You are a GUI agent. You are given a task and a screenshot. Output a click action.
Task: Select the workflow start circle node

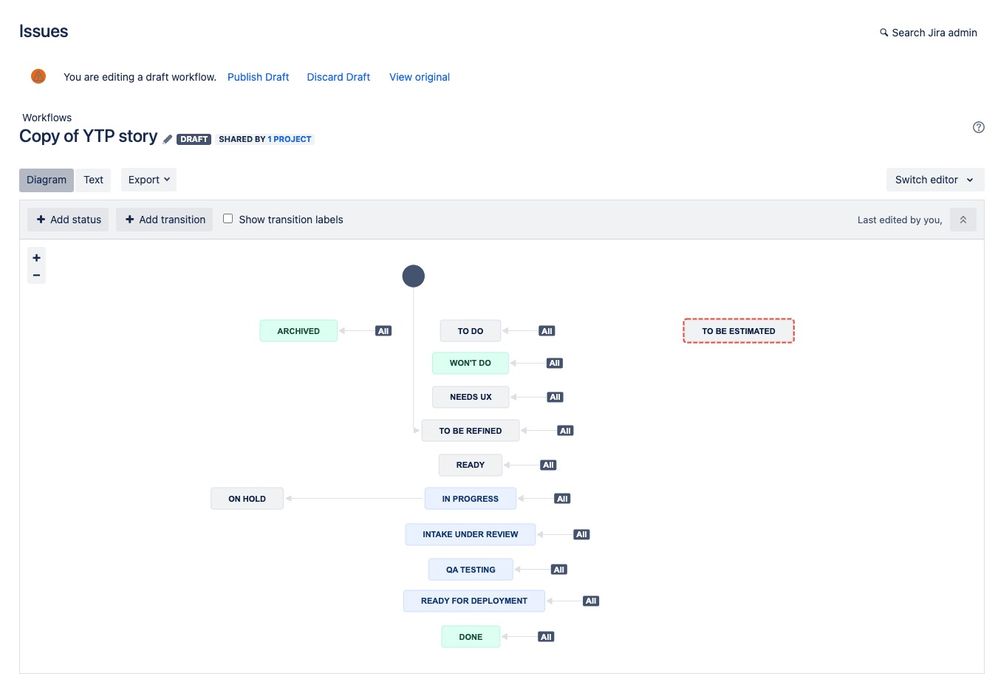pyautogui.click(x=413, y=276)
